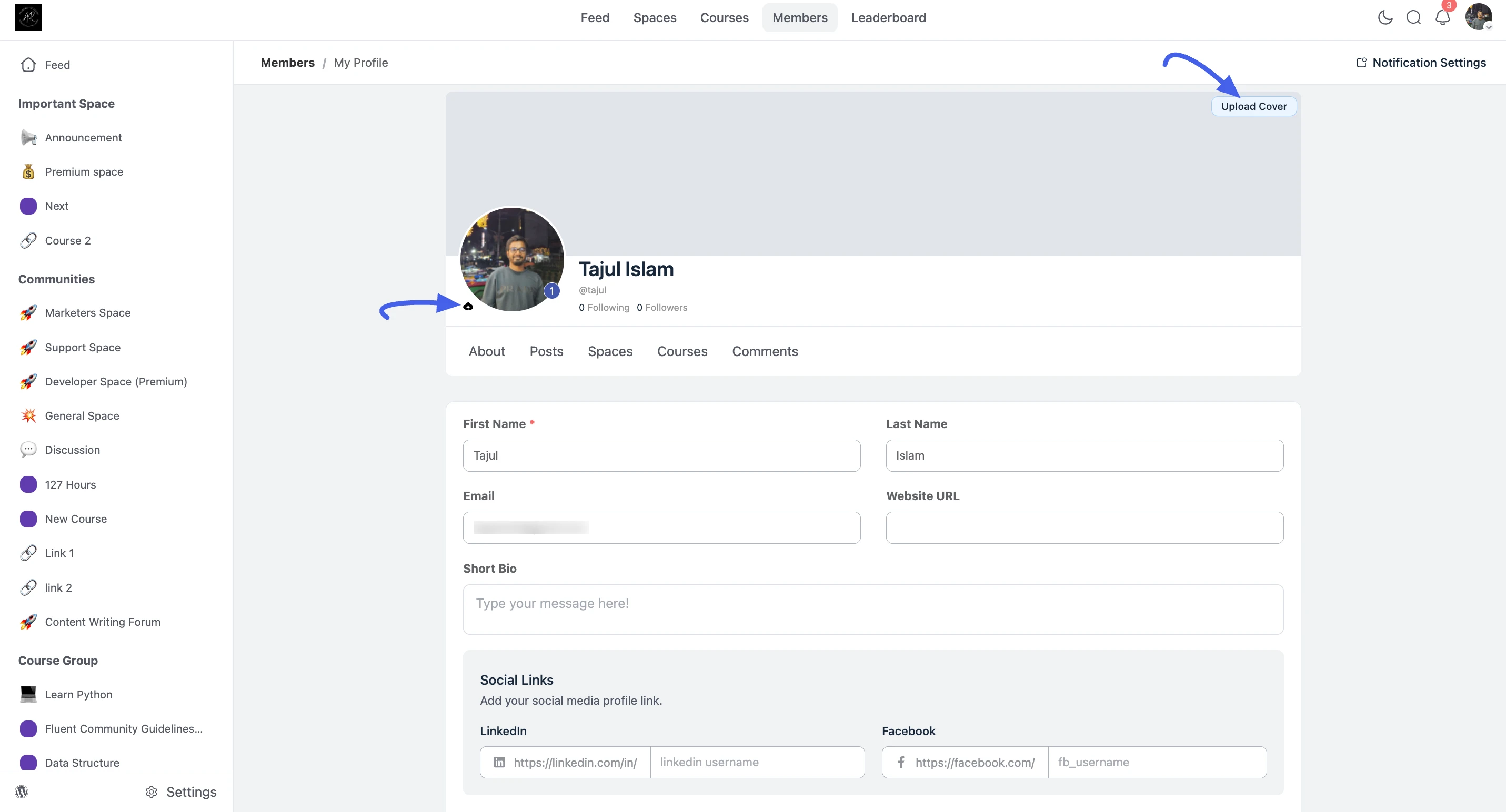
Task: View the 0 Following list
Action: [x=604, y=307]
